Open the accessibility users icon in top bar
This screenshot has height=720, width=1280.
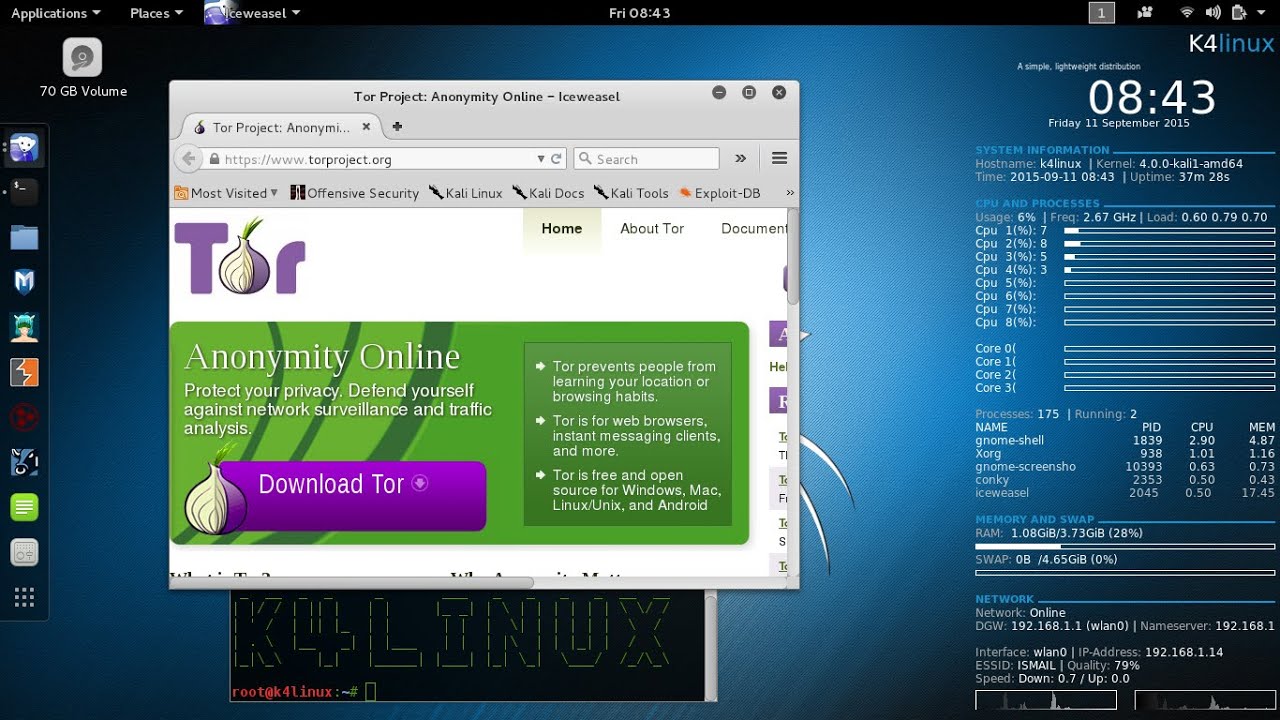pyautogui.click(x=1145, y=13)
